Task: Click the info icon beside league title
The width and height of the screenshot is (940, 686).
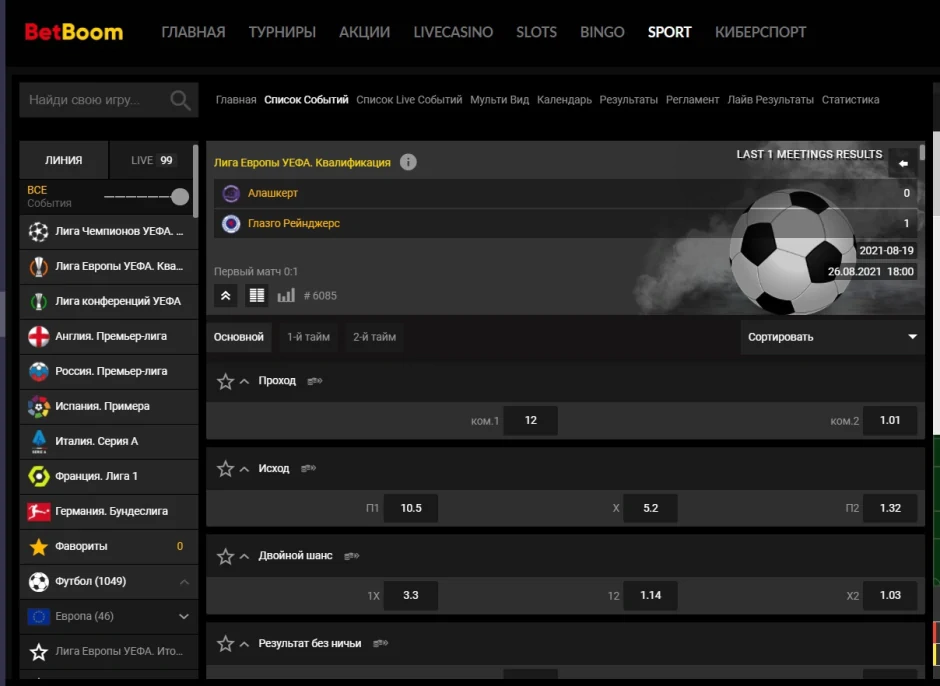Action: pos(408,162)
